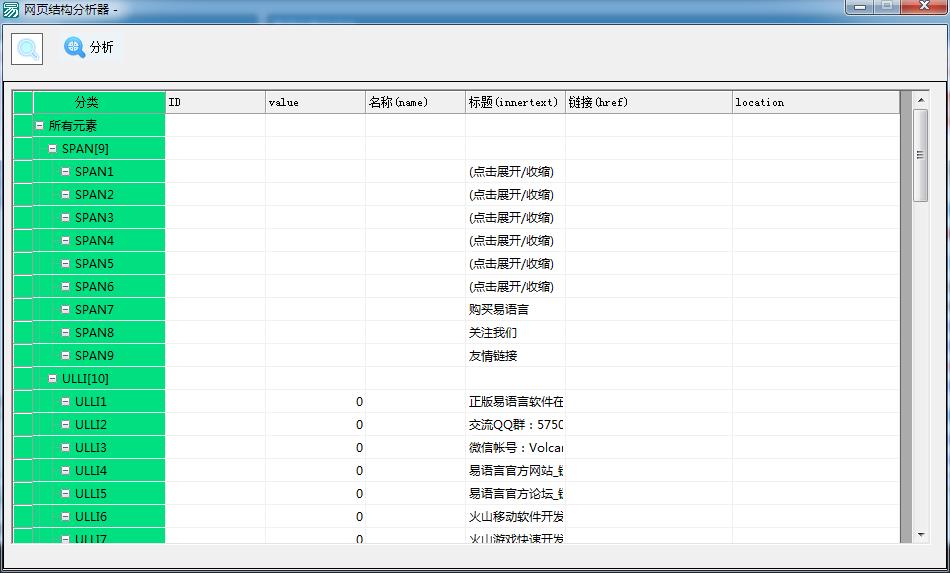
Task: Click the 微信帐号 cell in ULLI3 row
Action: click(515, 448)
